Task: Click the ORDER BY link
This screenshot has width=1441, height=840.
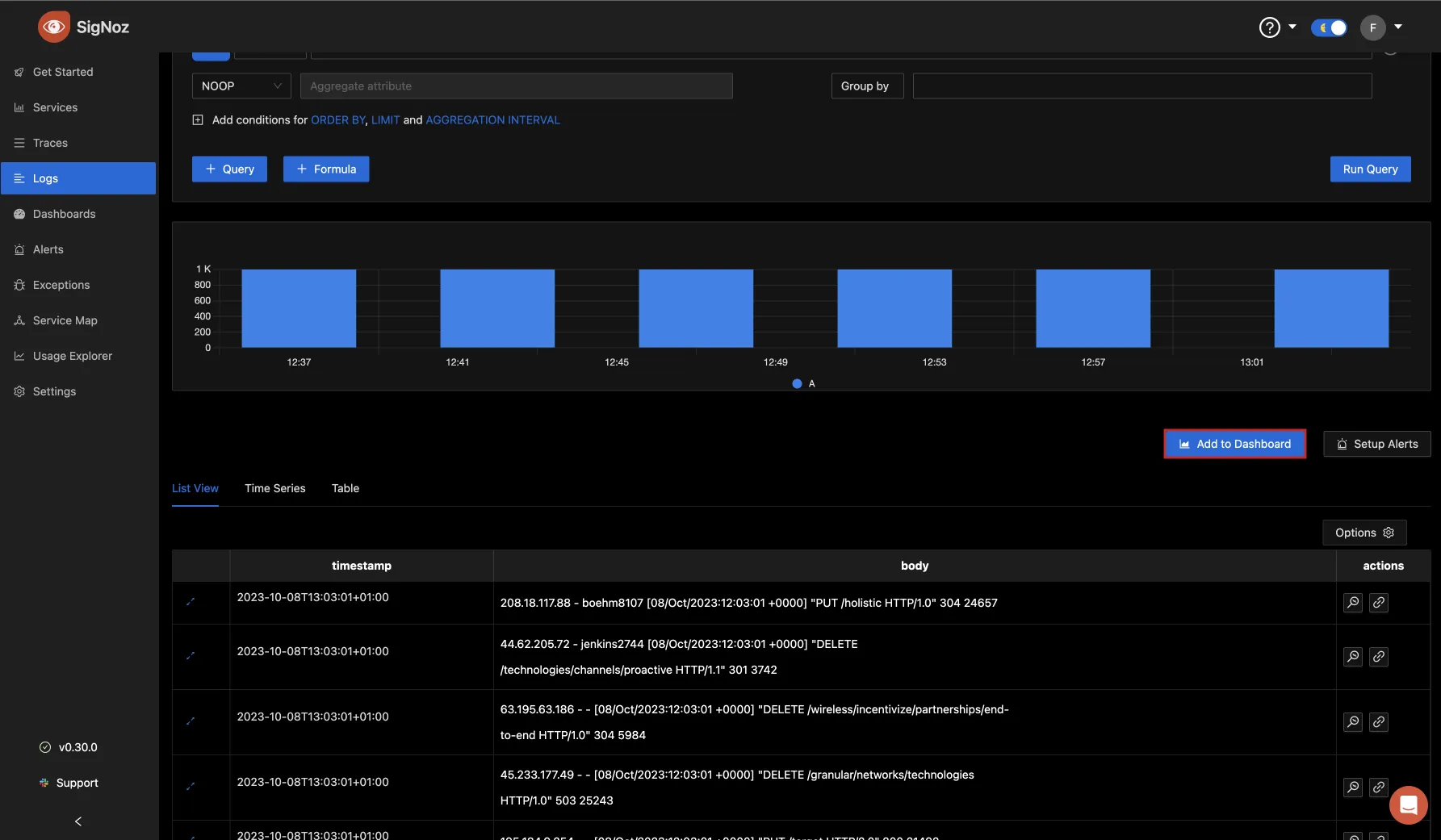Action: pos(338,120)
